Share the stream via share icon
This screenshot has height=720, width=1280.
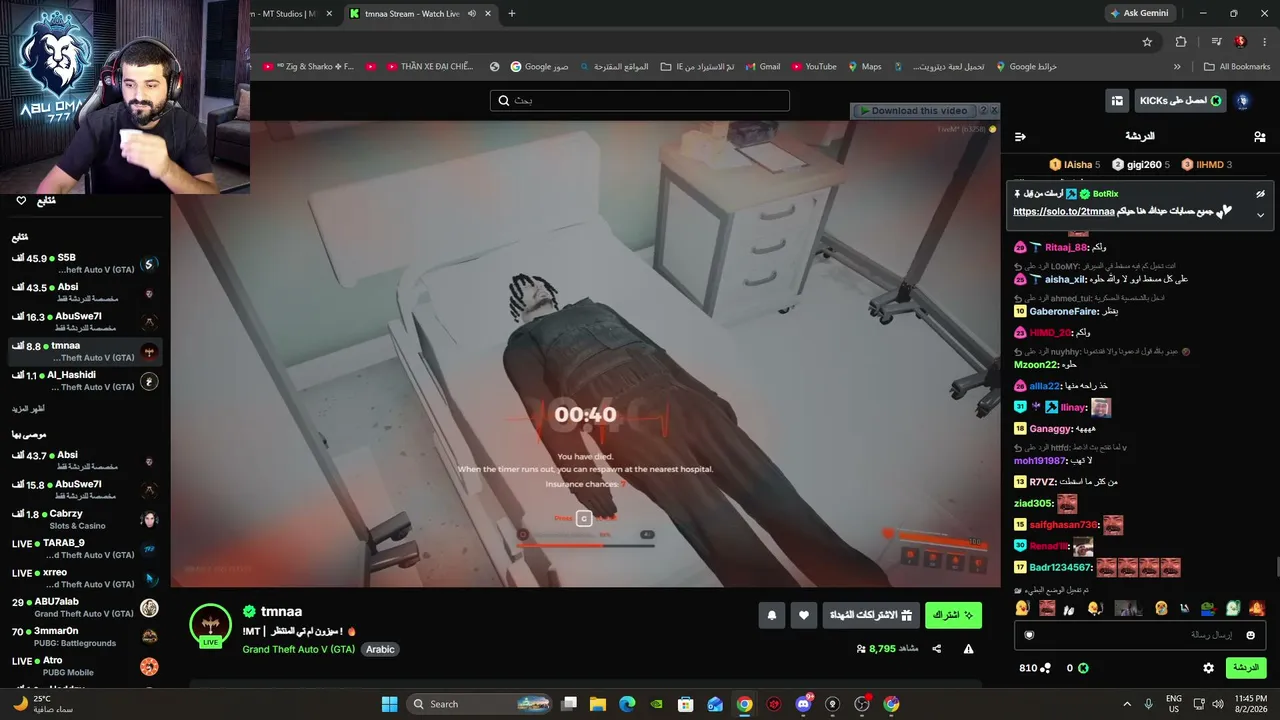936,649
